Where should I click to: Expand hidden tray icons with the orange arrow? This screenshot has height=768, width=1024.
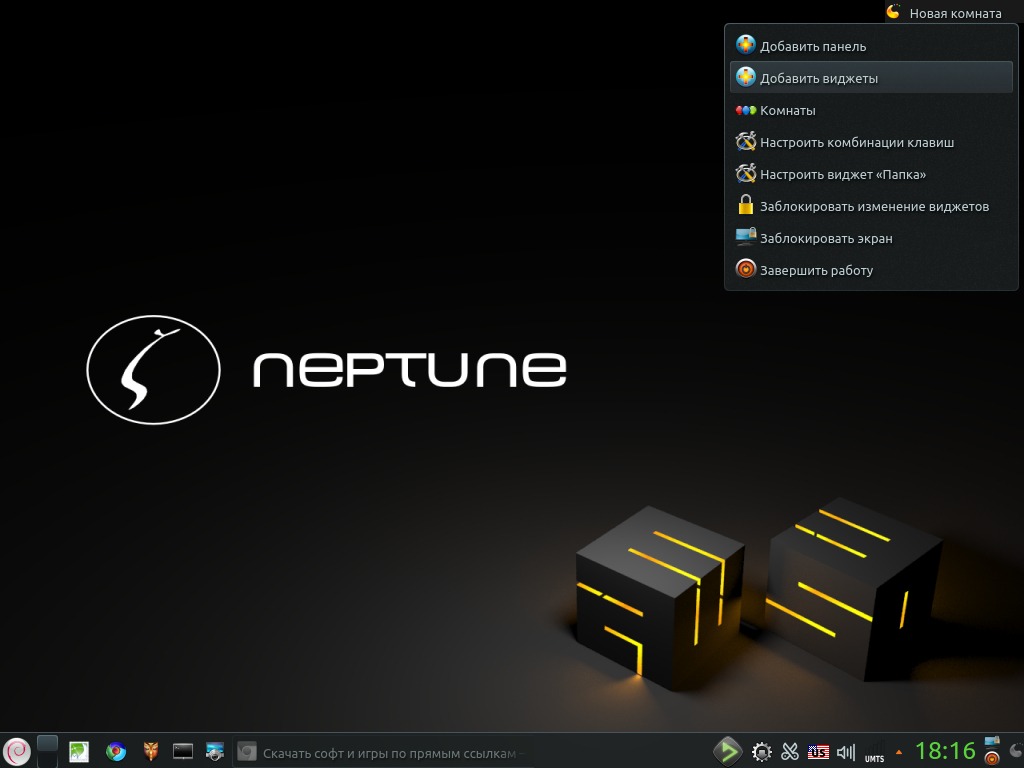(x=899, y=752)
